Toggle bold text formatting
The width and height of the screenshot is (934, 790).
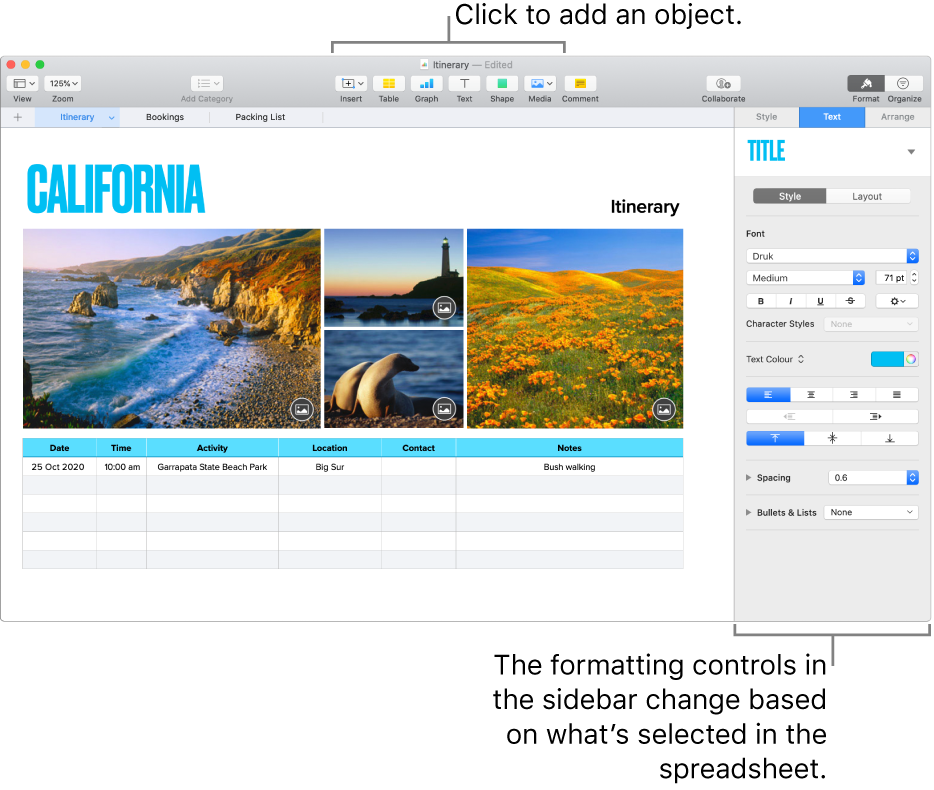coord(761,301)
